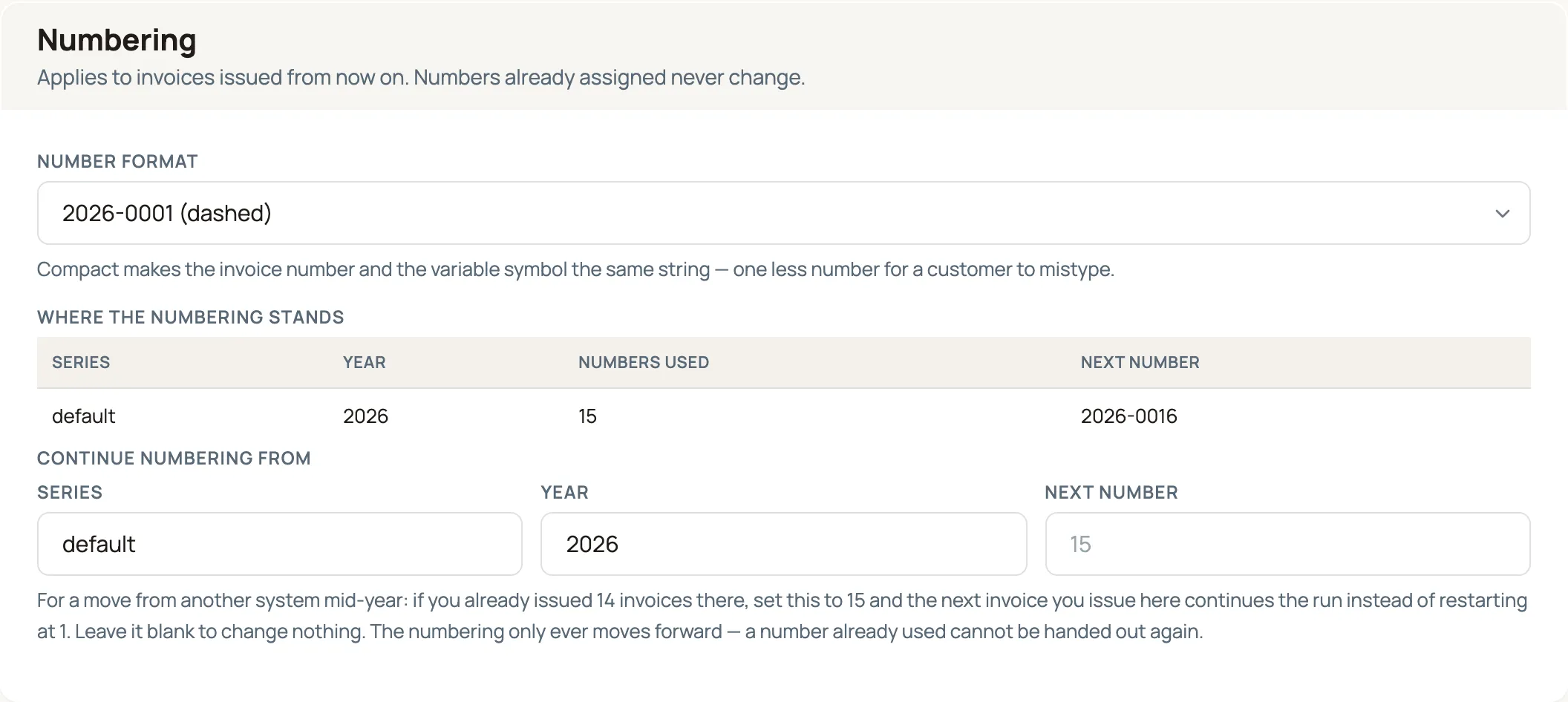Click the "default" series table cell
Viewport: 1568px width, 702px height.
(83, 416)
